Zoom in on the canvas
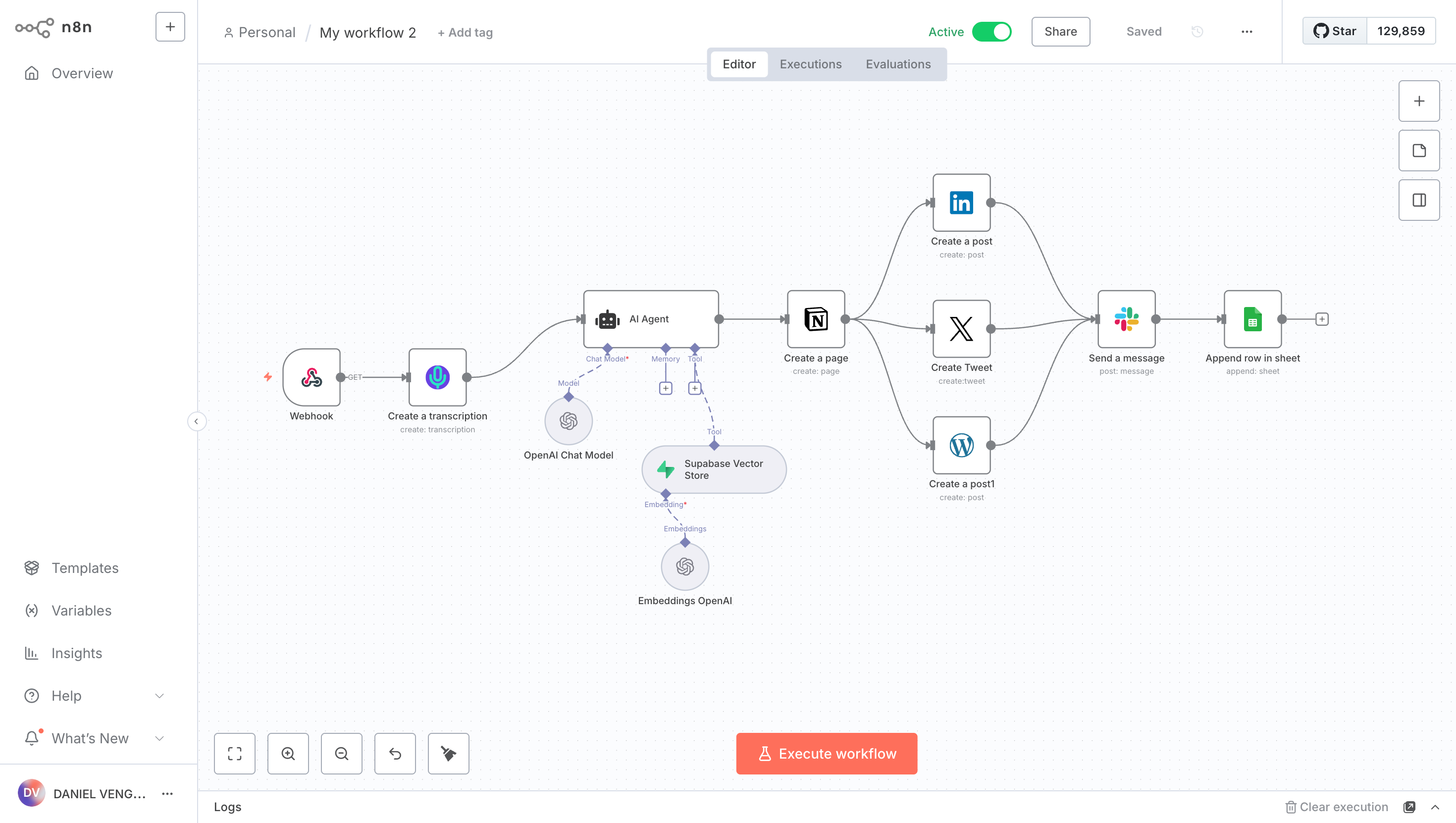The image size is (1456, 823). coord(288,754)
